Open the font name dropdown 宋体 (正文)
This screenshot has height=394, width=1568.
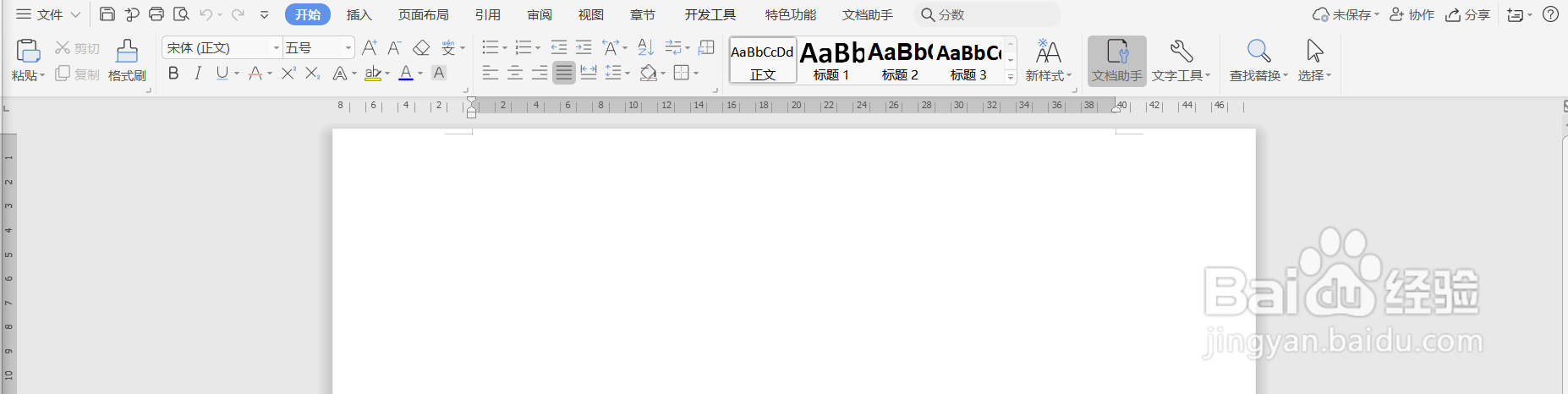pos(276,48)
